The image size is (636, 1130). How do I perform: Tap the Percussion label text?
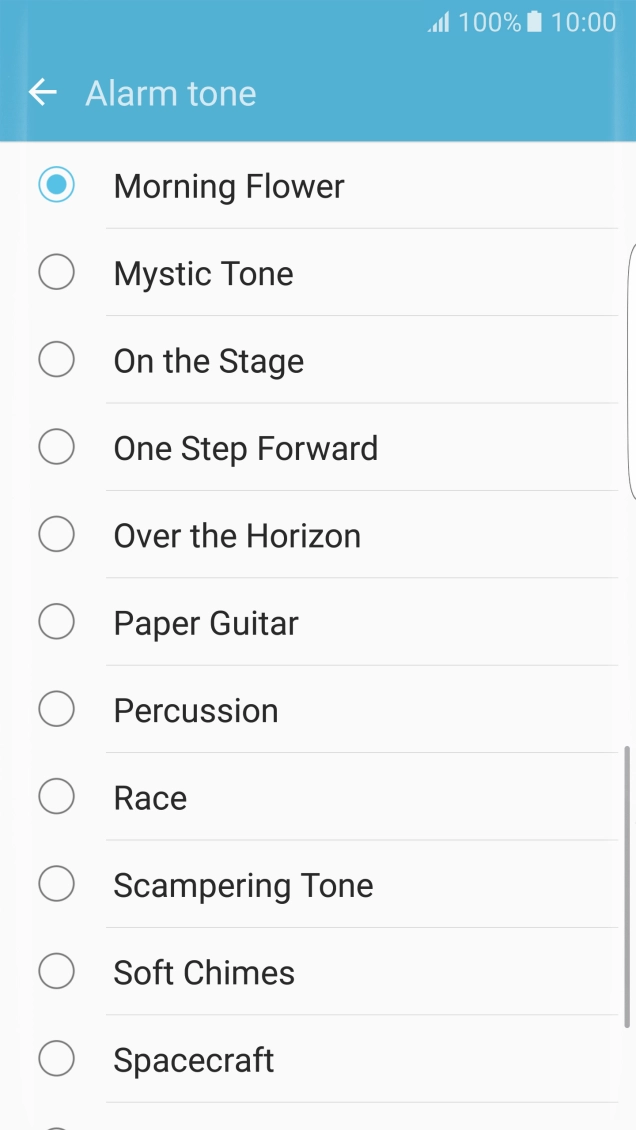coord(196,709)
